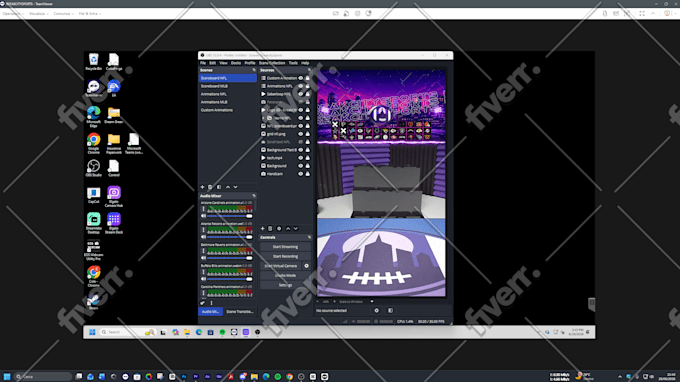The height and width of the screenshot is (382, 680).
Task: Open Elgato Stream Deck desktop icon
Action: [x=114, y=223]
